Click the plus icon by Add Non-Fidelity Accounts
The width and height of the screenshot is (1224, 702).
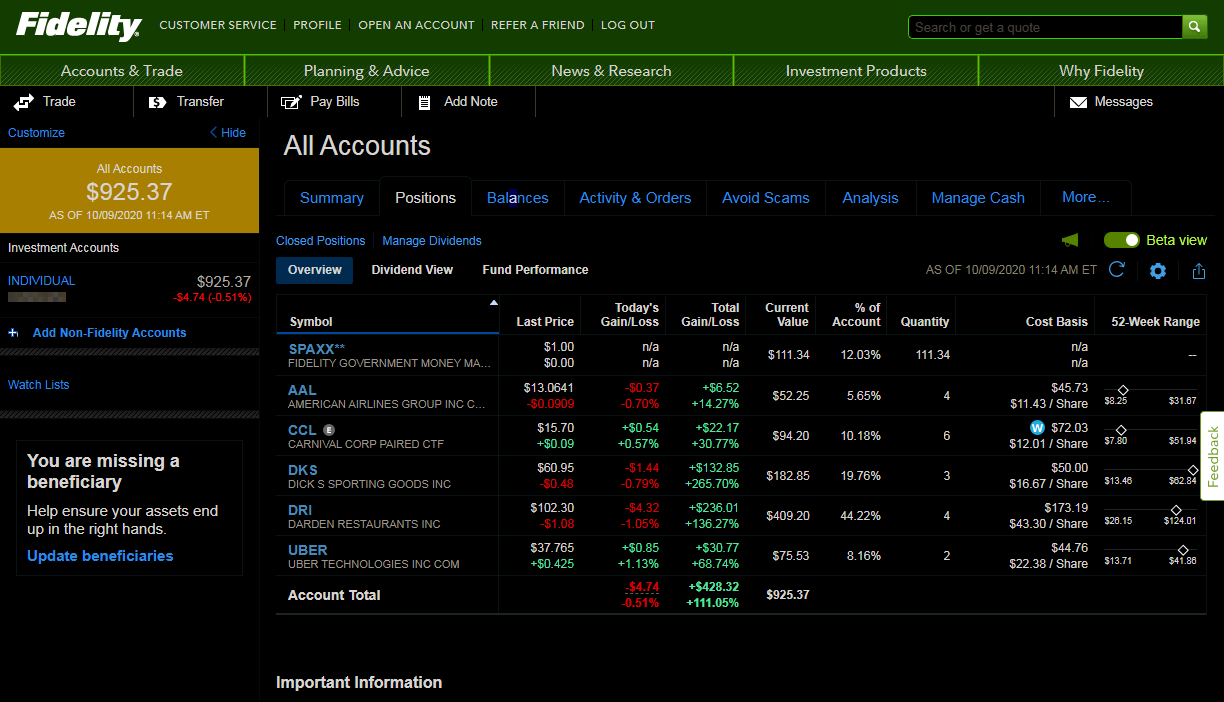13,333
